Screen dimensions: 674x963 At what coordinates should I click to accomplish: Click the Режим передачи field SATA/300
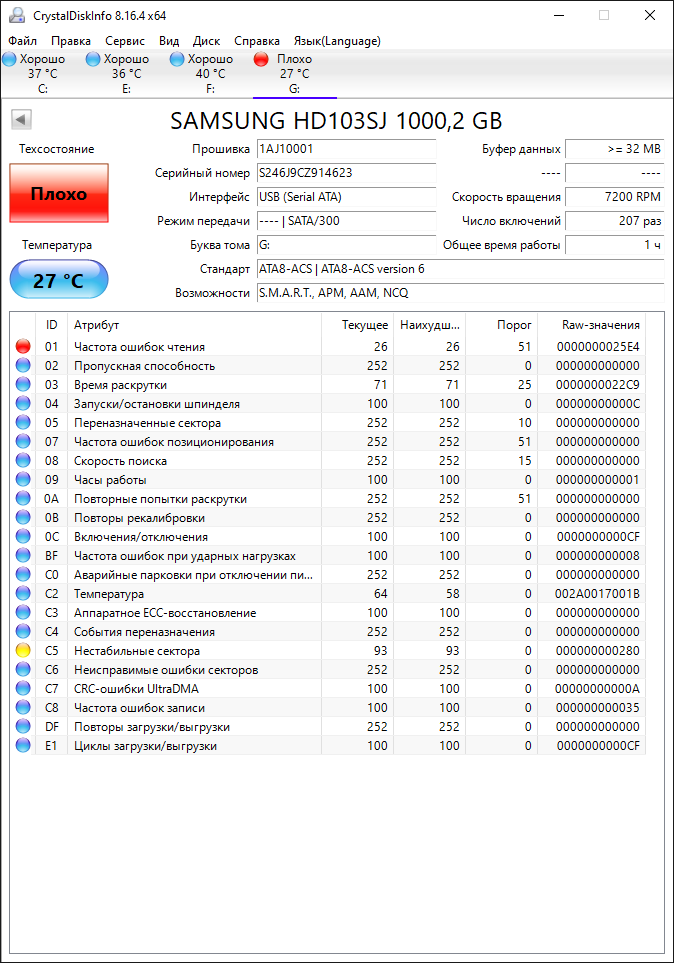pyautogui.click(x=347, y=221)
